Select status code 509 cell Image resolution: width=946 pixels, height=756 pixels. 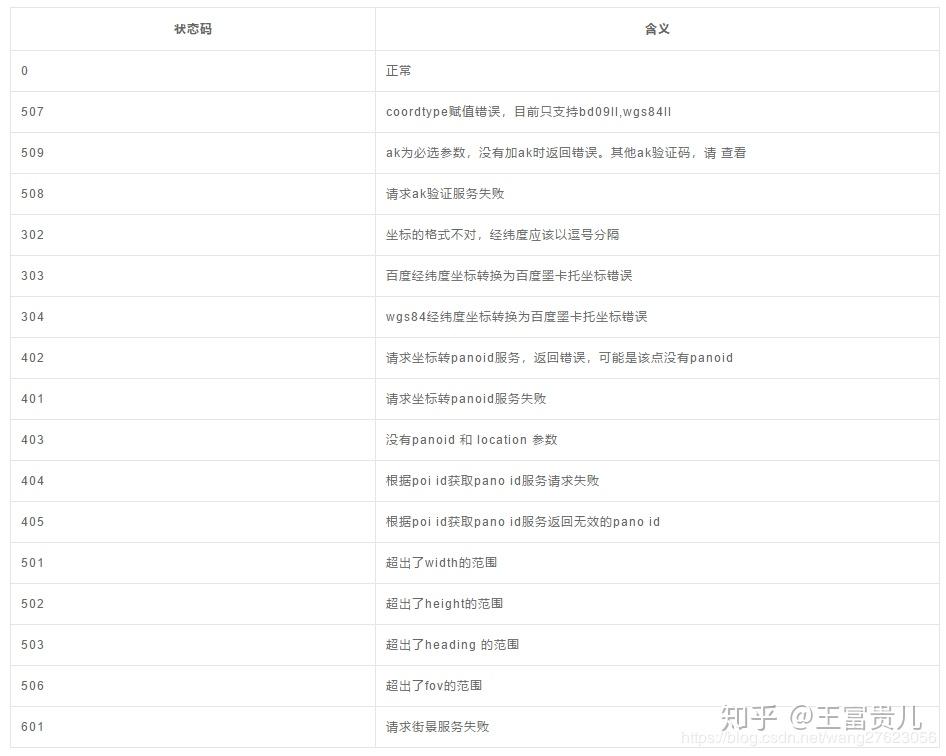coord(193,153)
